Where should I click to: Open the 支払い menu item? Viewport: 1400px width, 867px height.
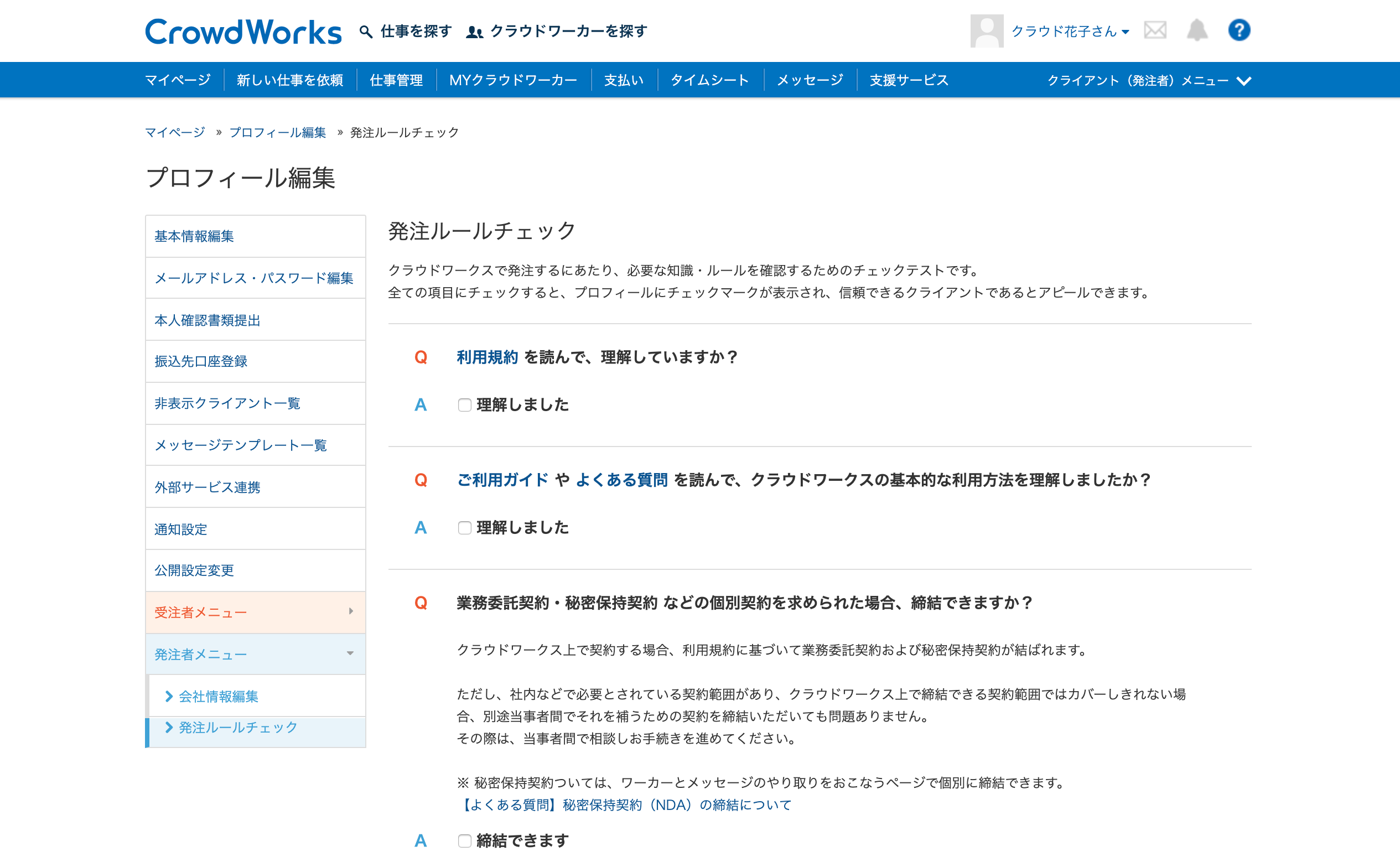[x=623, y=80]
